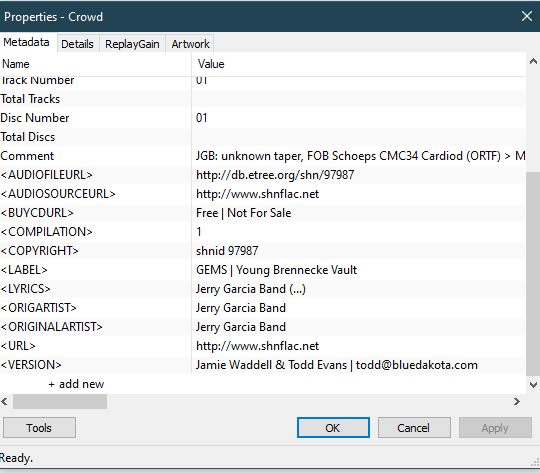
Task: Click the Tools button
Action: (39, 428)
